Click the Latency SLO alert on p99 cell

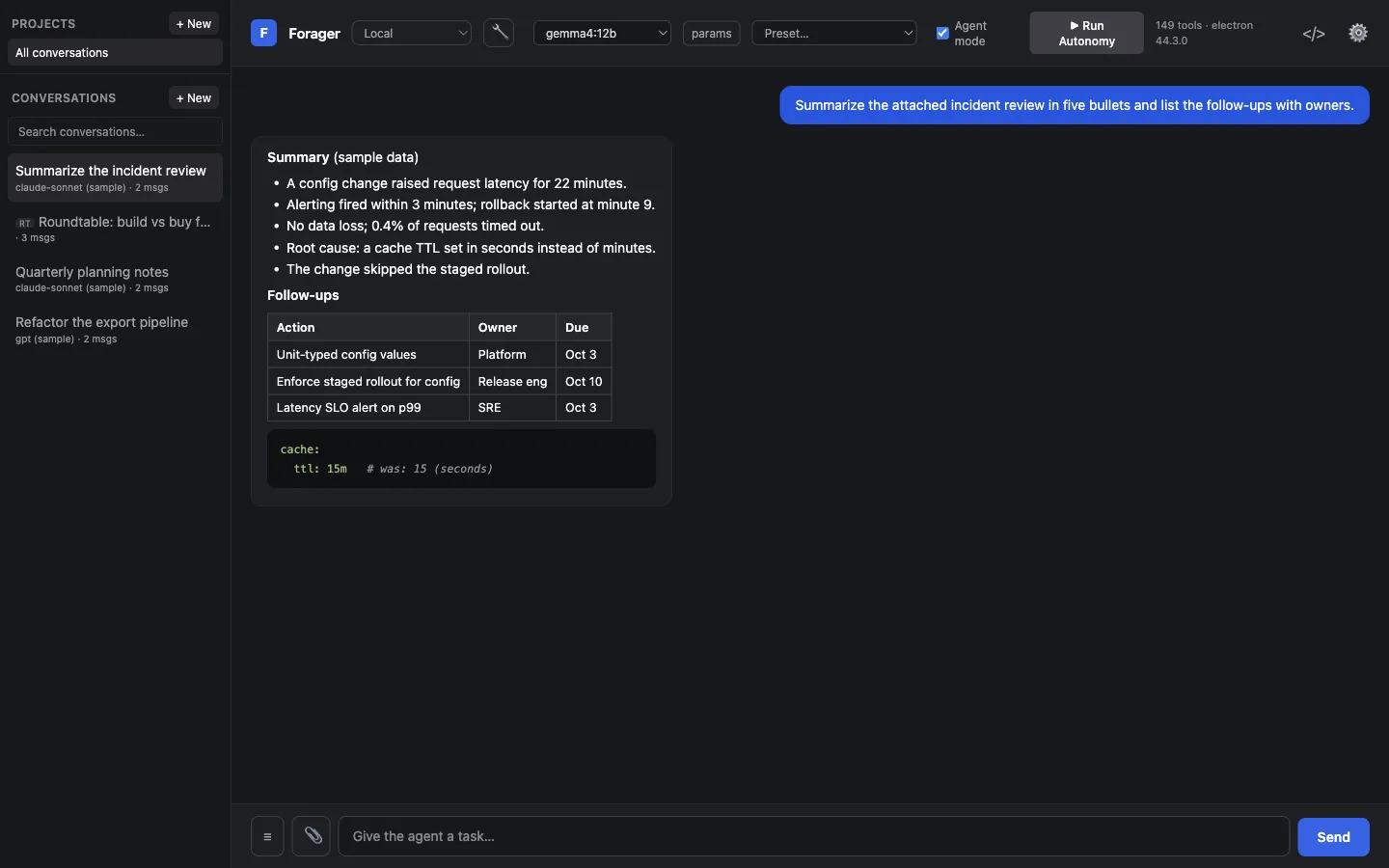[368, 407]
